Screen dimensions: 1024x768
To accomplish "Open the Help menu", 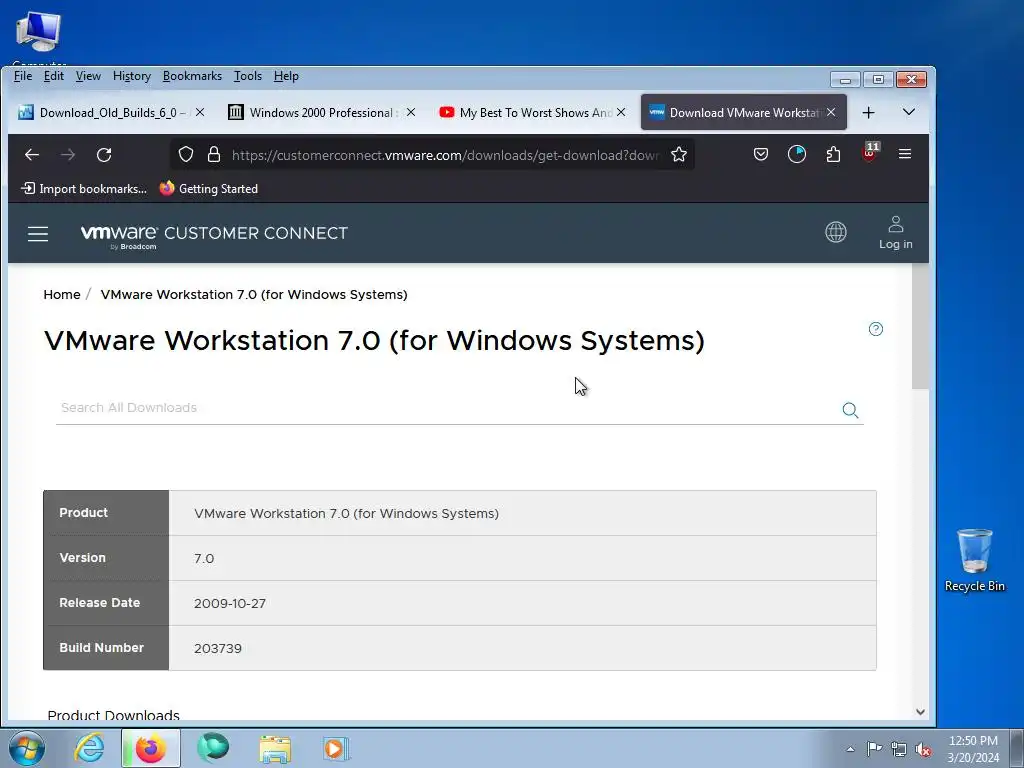I will click(286, 76).
